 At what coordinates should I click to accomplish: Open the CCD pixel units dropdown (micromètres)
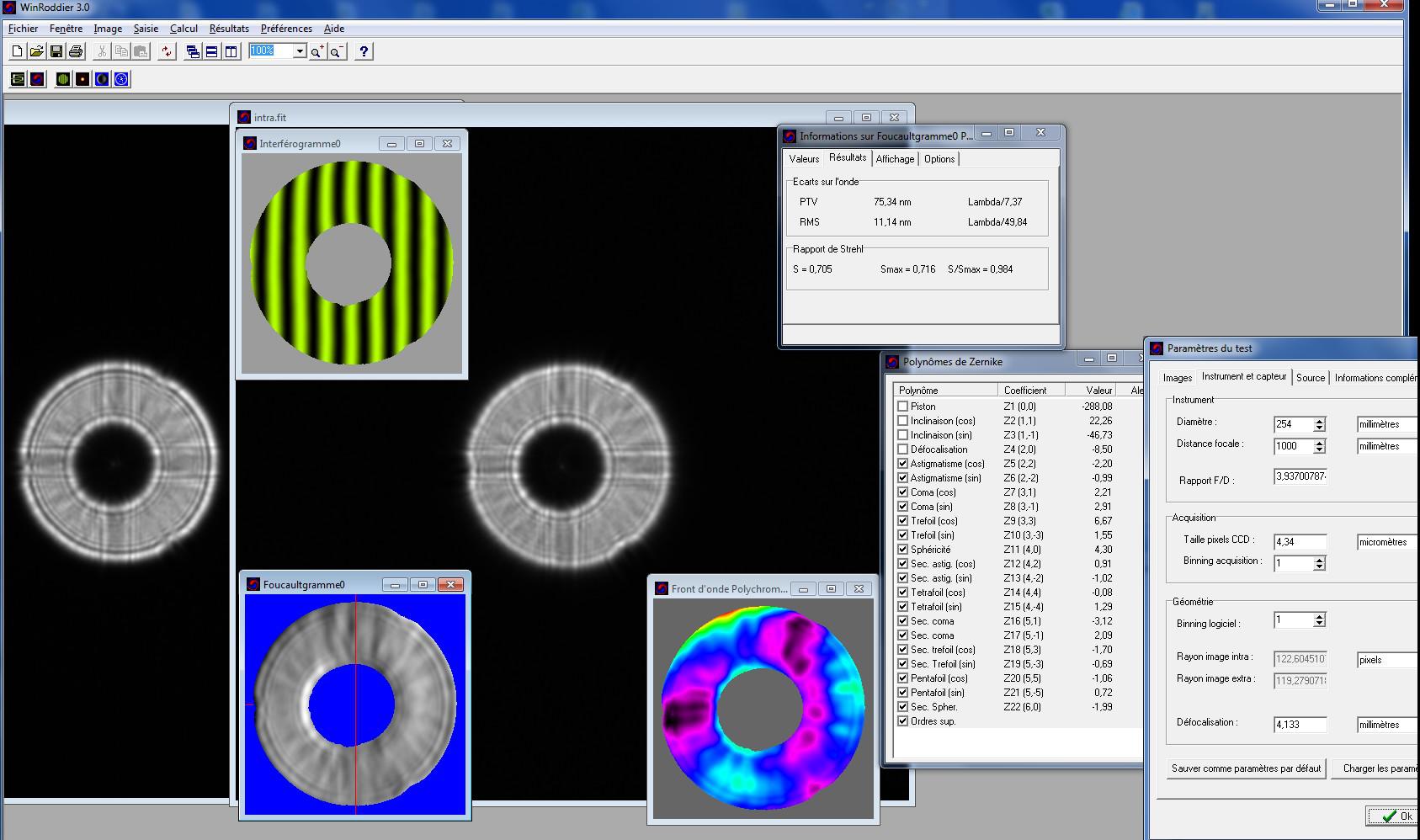click(1388, 542)
